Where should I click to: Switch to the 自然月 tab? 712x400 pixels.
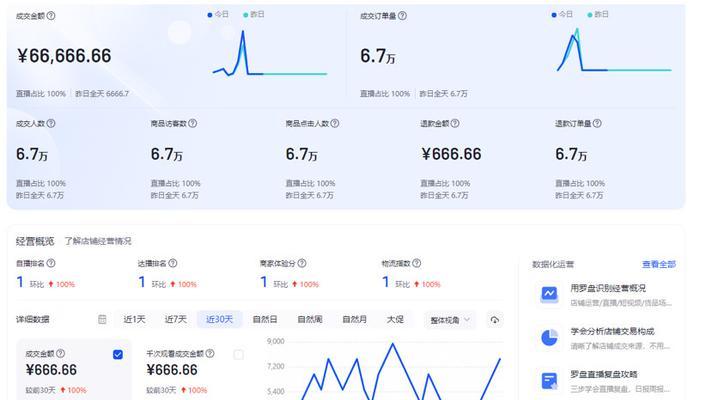pyautogui.click(x=355, y=320)
